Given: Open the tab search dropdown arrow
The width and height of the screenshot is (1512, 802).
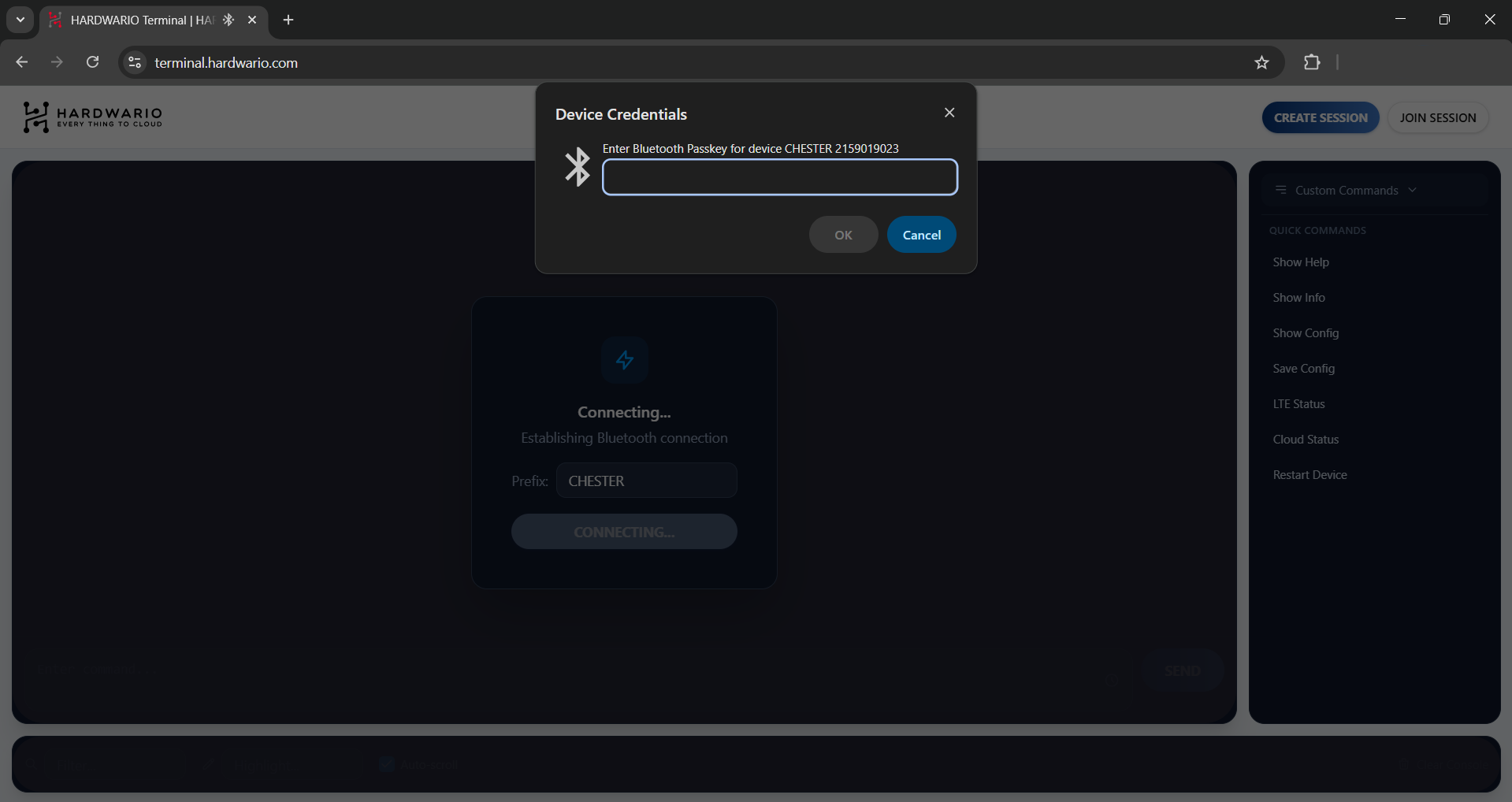Looking at the screenshot, I should click(20, 20).
